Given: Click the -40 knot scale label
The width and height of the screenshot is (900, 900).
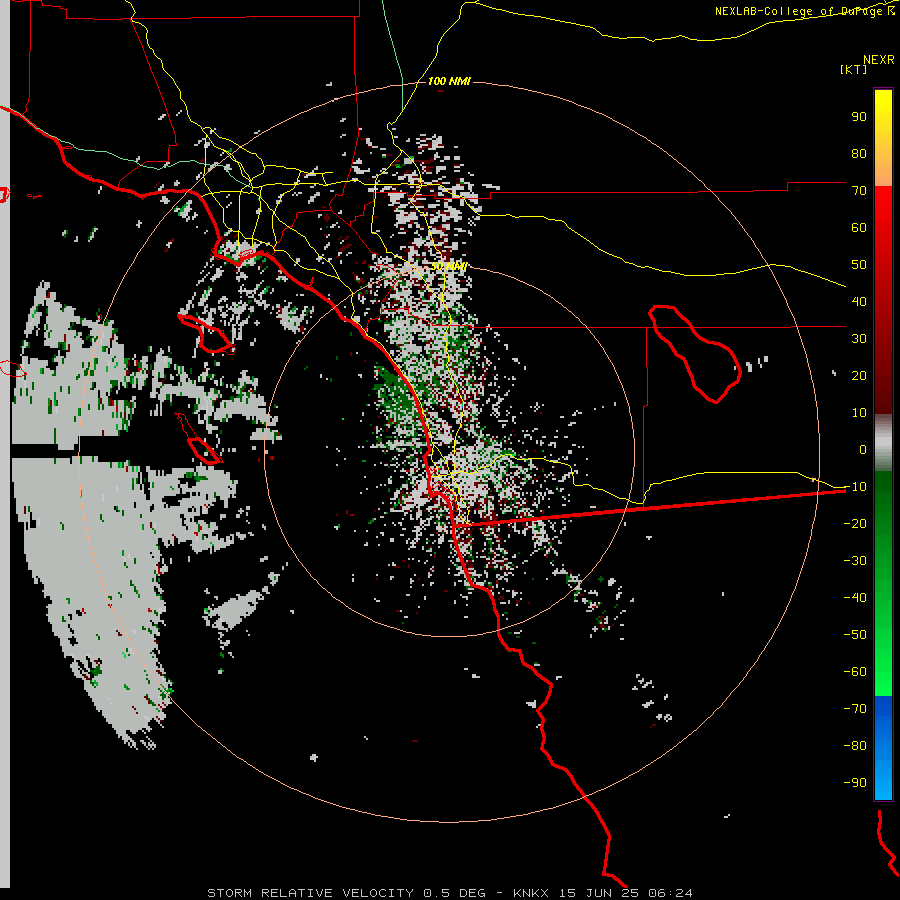Looking at the screenshot, I should coord(855,598).
